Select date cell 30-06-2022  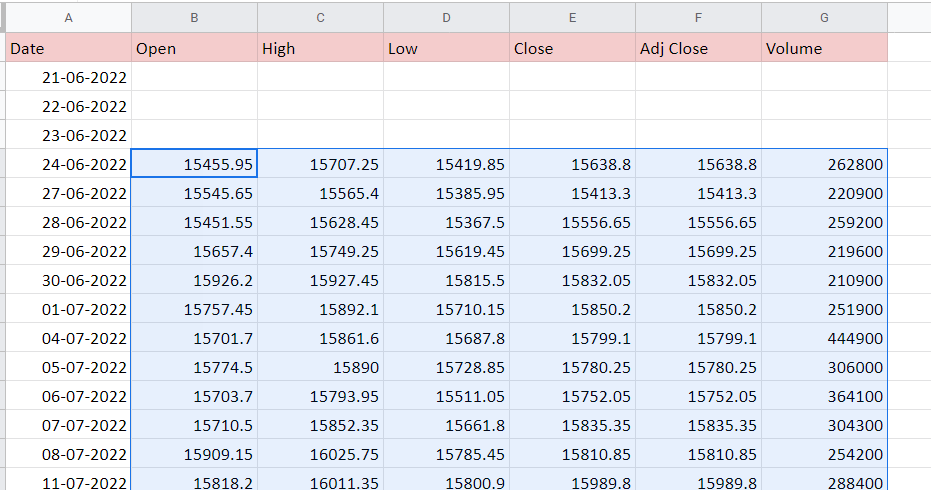tap(68, 280)
